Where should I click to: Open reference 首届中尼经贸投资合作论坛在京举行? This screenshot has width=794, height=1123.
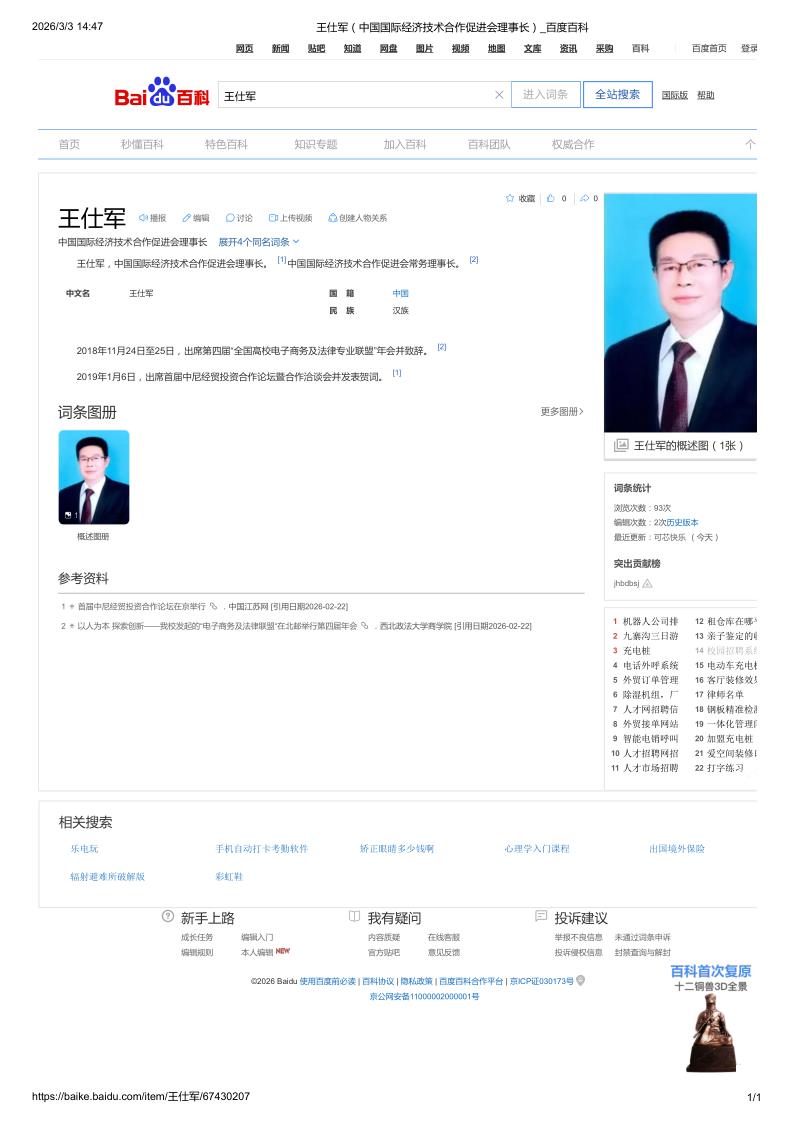tap(142, 607)
